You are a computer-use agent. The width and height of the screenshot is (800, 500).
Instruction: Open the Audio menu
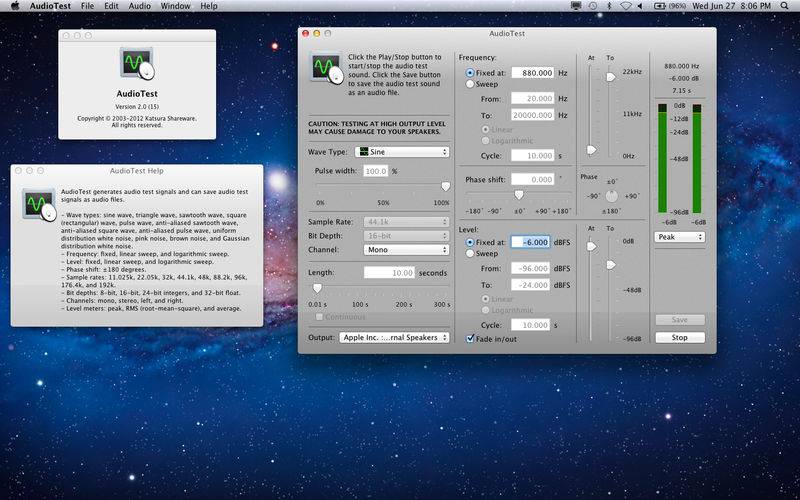click(139, 6)
